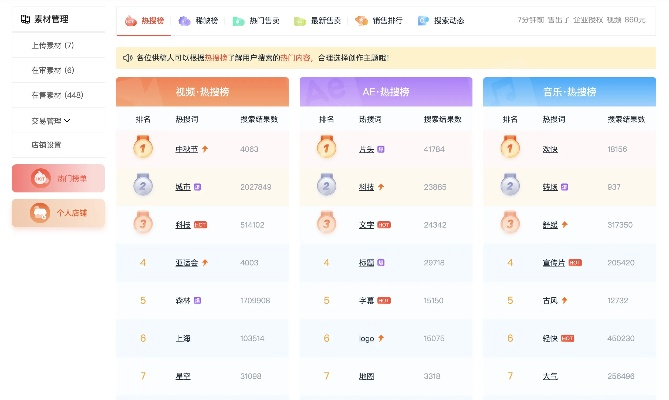669x400 pixels.
Task: Open keyword 星空 in video ranking
Action: 183,376
